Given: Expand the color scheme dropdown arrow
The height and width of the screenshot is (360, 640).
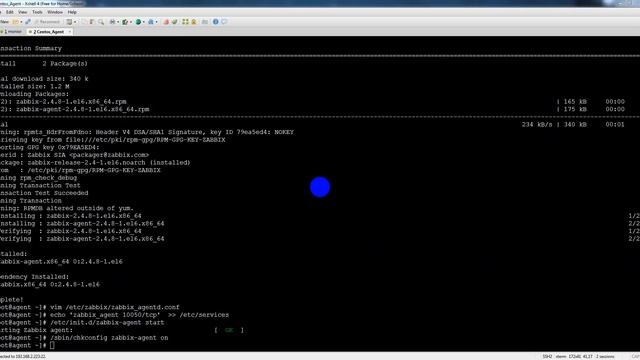Looking at the screenshot, I should [131, 22].
